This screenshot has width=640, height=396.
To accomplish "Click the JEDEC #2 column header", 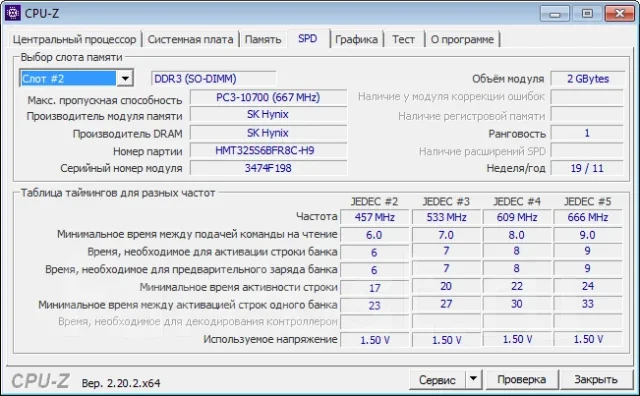I will pos(374,202).
